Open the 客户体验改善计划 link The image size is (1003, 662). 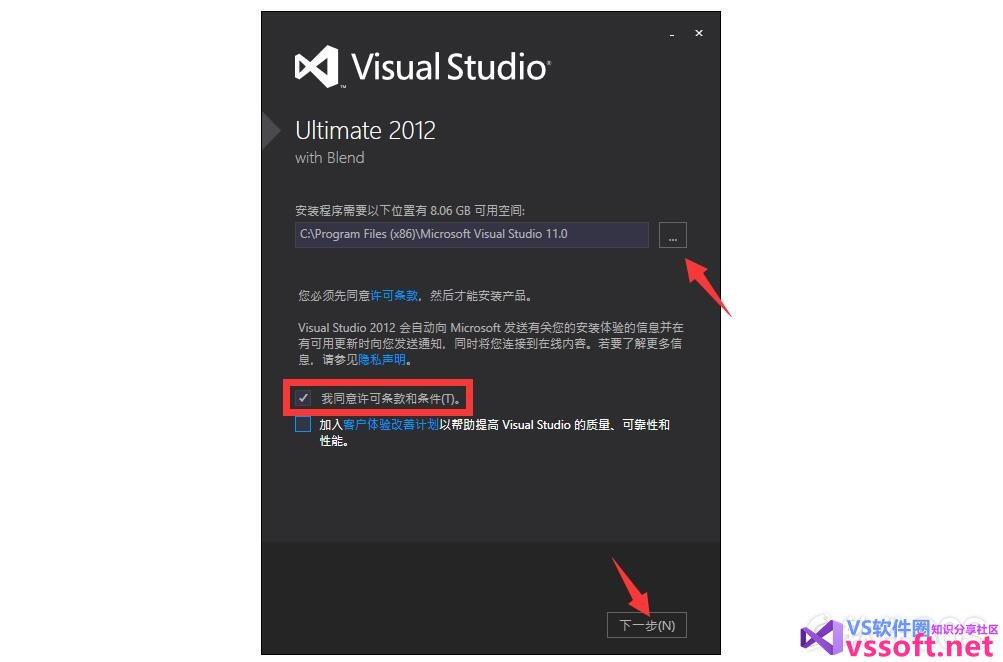coord(391,425)
